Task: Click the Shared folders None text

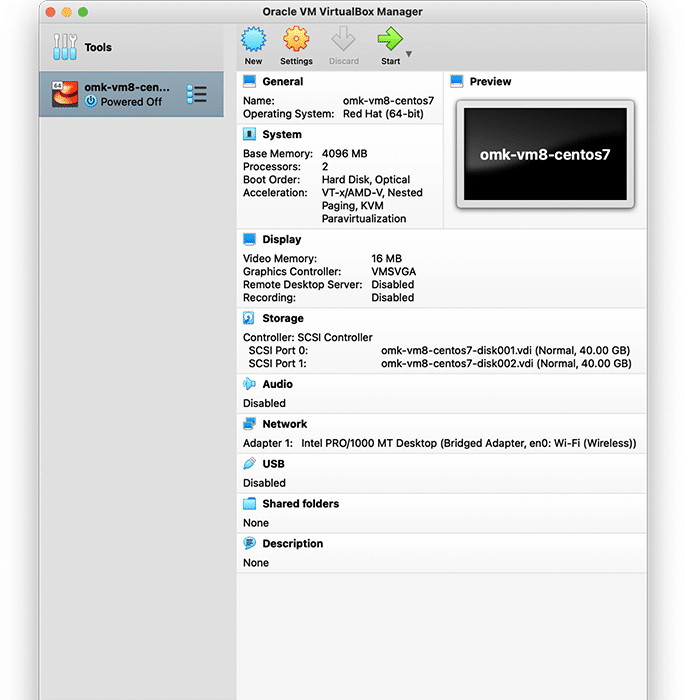Action: 256,523
